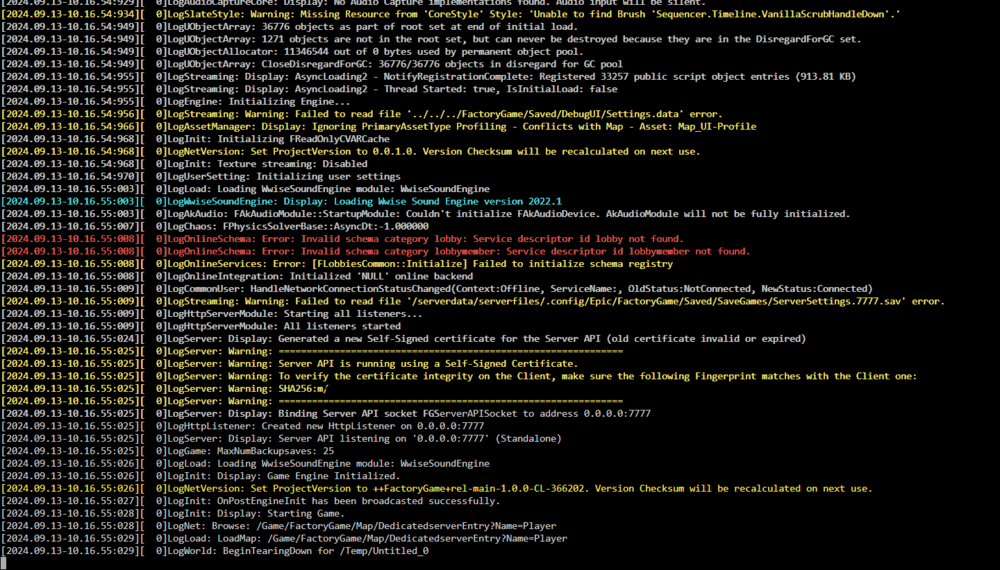The image size is (1000, 570).
Task: Click the LogSlateStyle missing resource warning line
Action: (451, 14)
